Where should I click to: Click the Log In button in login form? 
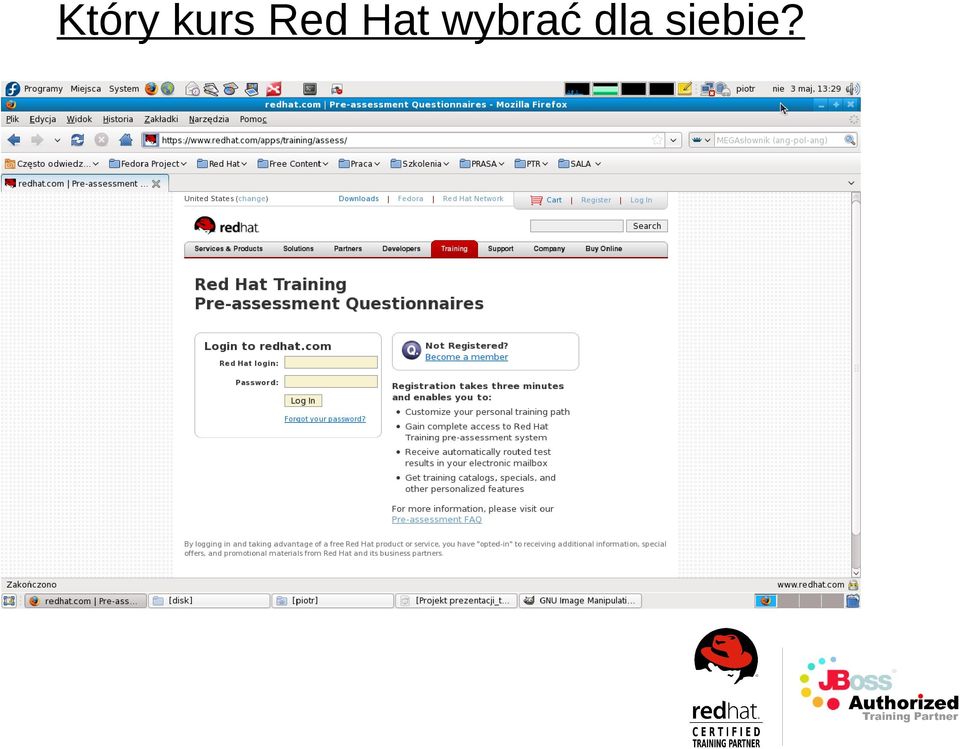coord(303,401)
